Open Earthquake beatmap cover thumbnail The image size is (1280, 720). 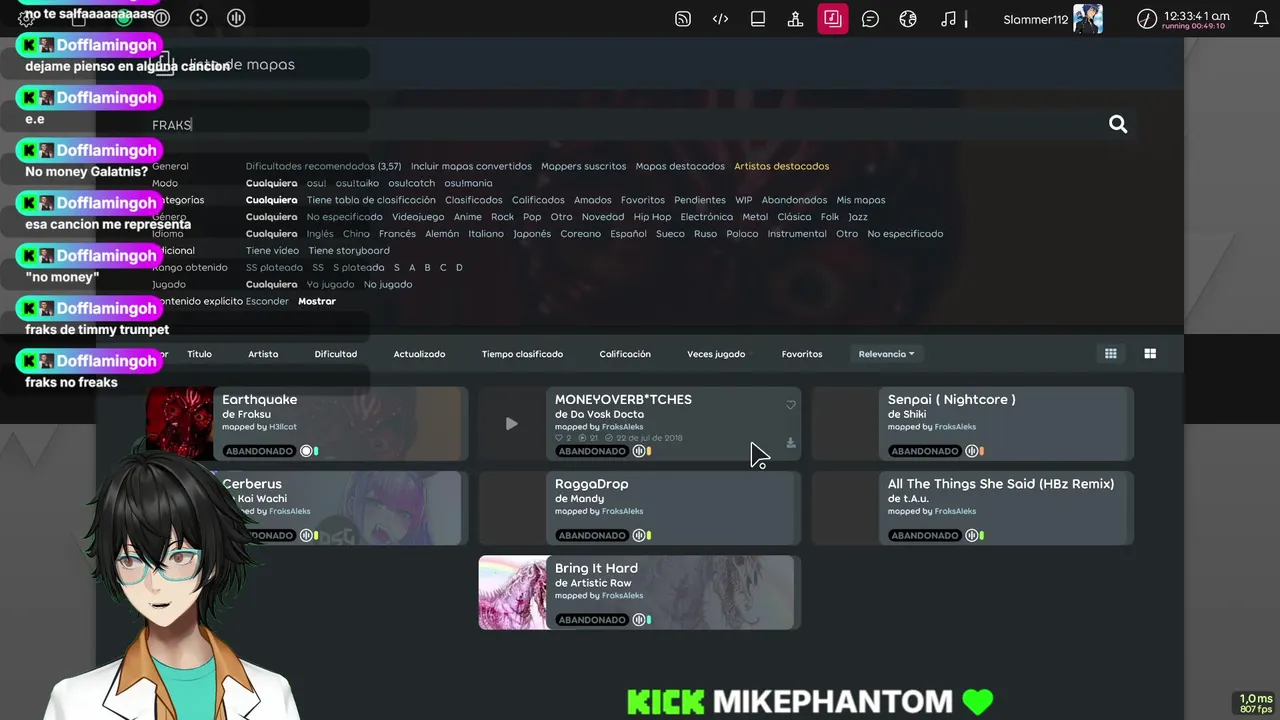[x=181, y=423]
